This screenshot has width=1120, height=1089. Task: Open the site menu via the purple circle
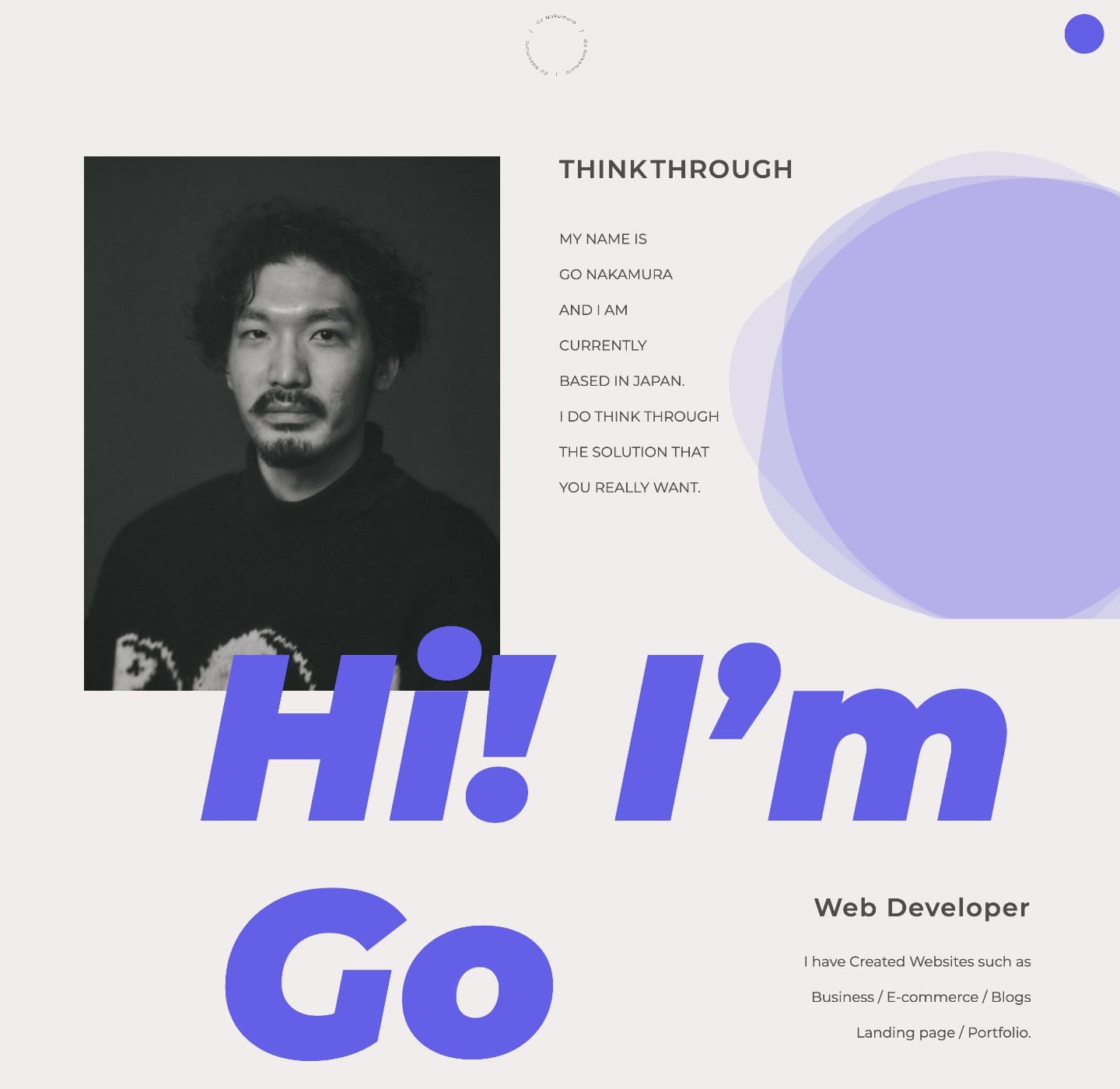1083,35
